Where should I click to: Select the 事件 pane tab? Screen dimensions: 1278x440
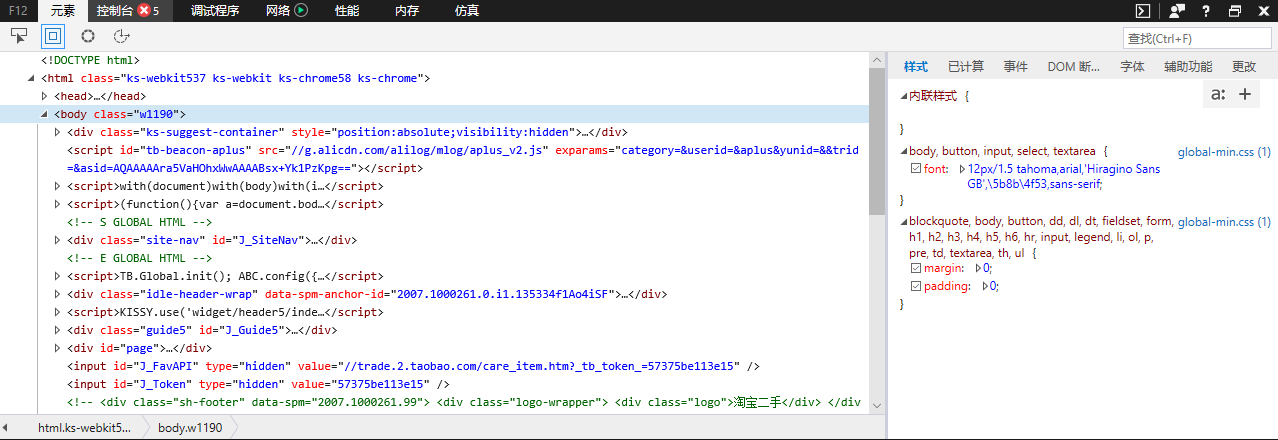click(x=1016, y=67)
